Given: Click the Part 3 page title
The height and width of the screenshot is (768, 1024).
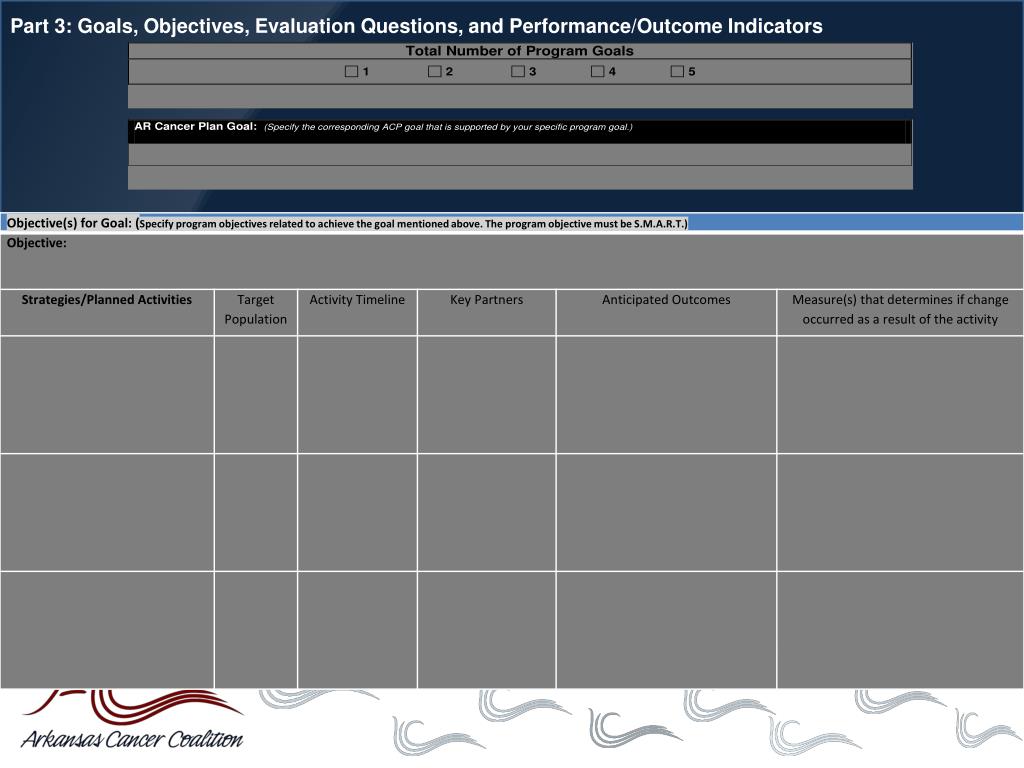Looking at the screenshot, I should pyautogui.click(x=417, y=26).
